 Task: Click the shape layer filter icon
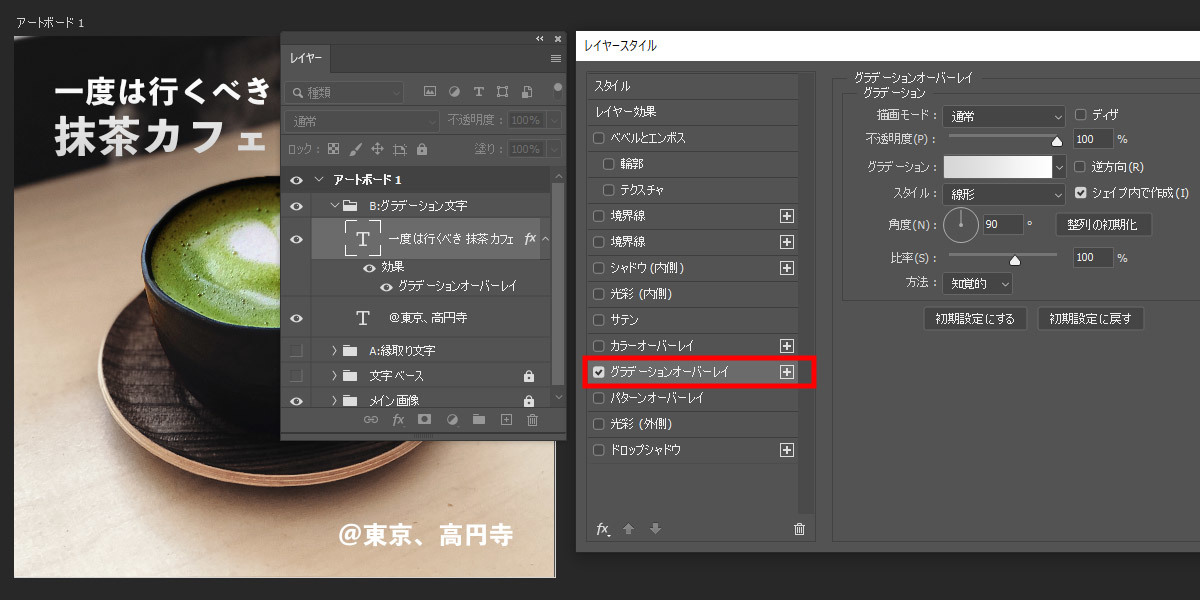click(x=502, y=92)
